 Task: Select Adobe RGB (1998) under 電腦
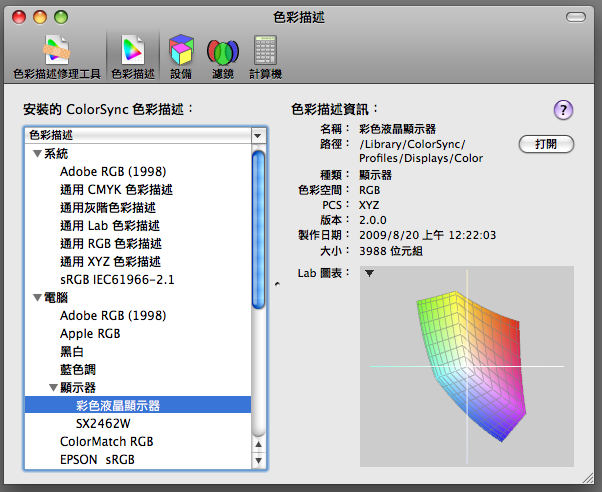(x=113, y=316)
